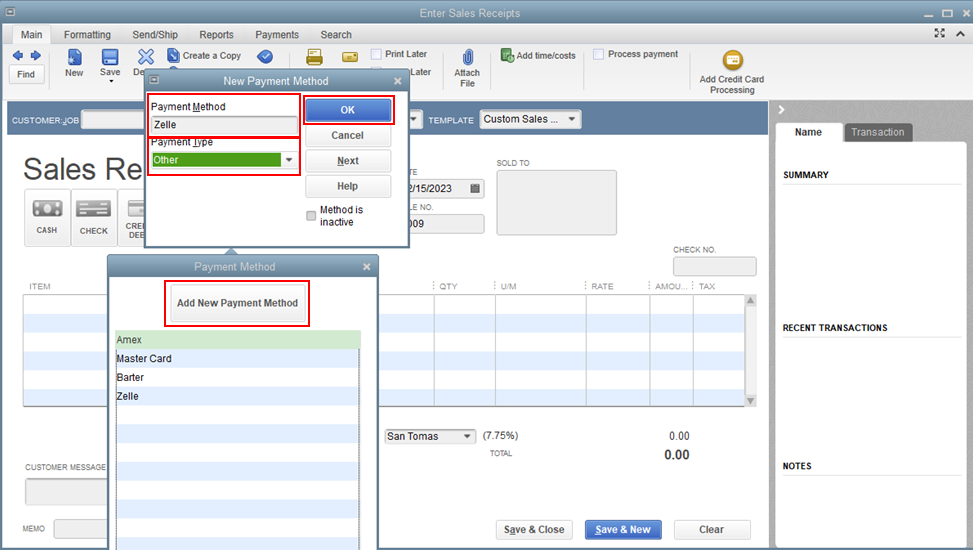
Task: Open Help in New Payment Method dialog
Action: [x=348, y=186]
